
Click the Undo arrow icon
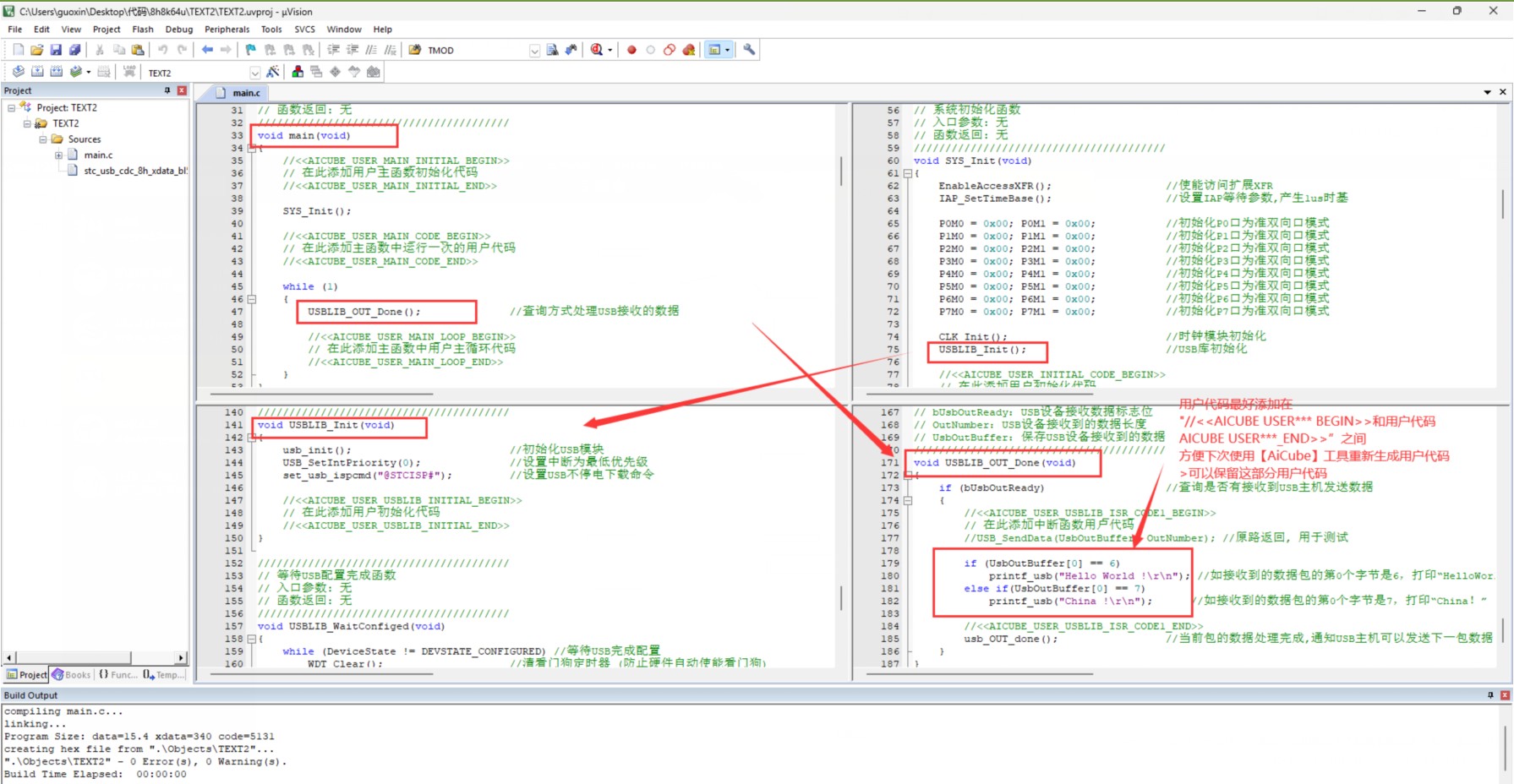pyautogui.click(x=162, y=50)
